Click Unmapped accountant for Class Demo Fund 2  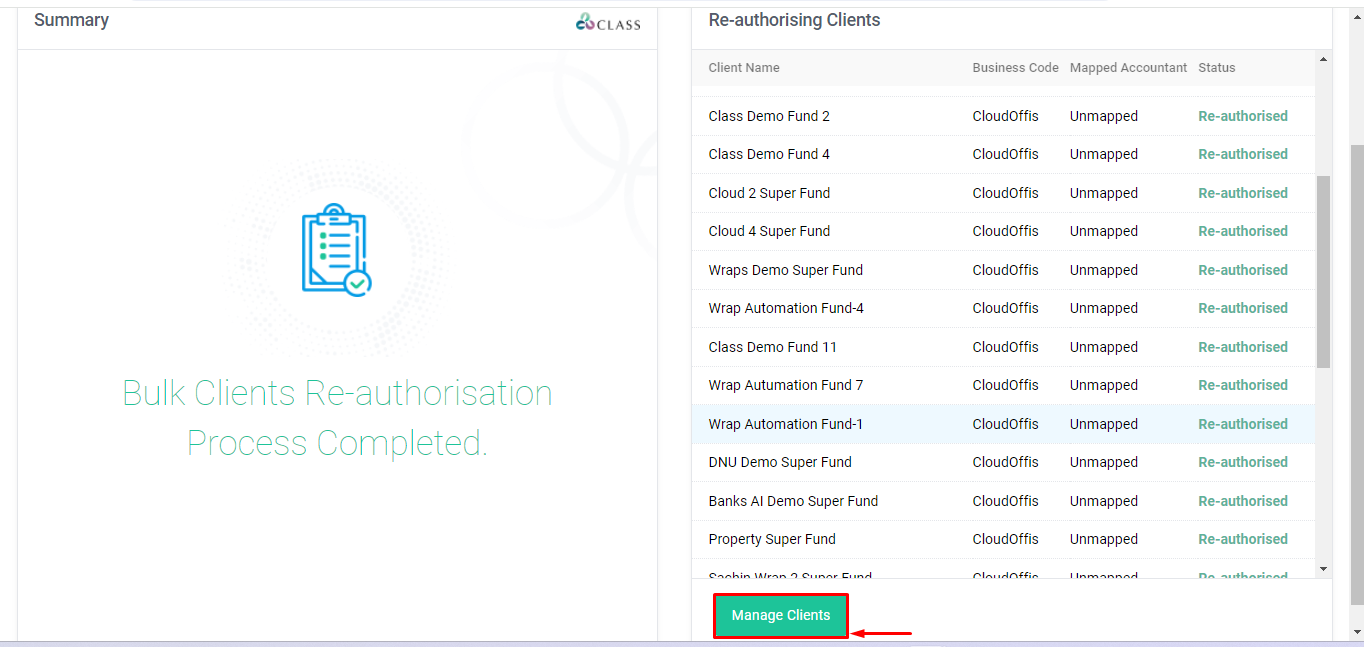(x=1104, y=116)
